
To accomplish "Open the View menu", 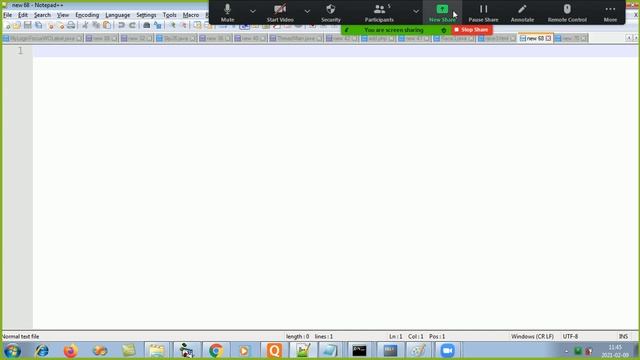I will (x=62, y=15).
